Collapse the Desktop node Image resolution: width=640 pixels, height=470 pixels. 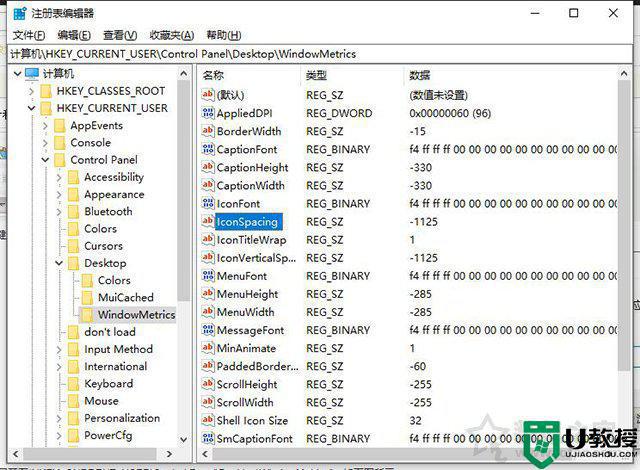pos(59,263)
